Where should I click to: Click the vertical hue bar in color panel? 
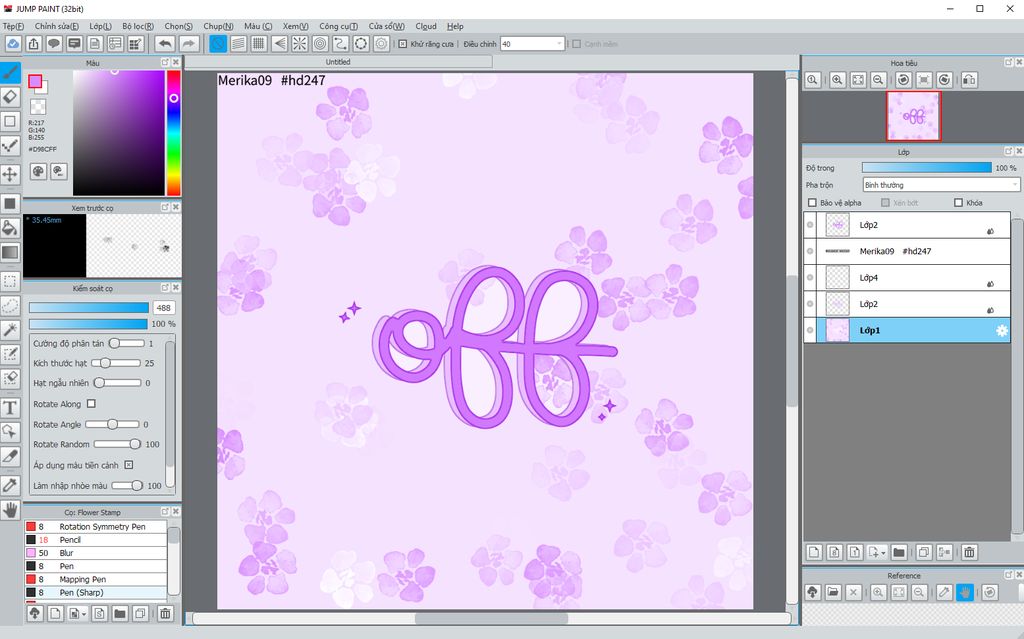[174, 133]
